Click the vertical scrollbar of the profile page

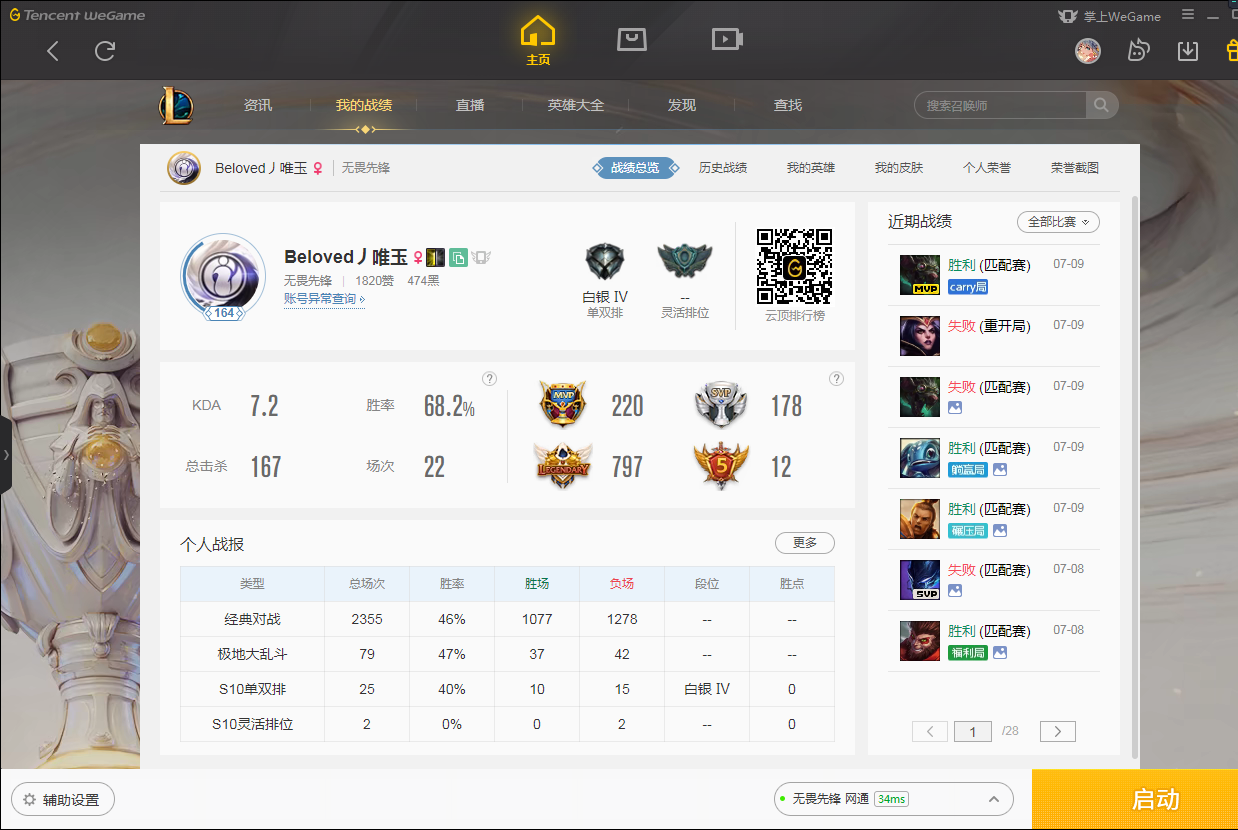[1135, 475]
